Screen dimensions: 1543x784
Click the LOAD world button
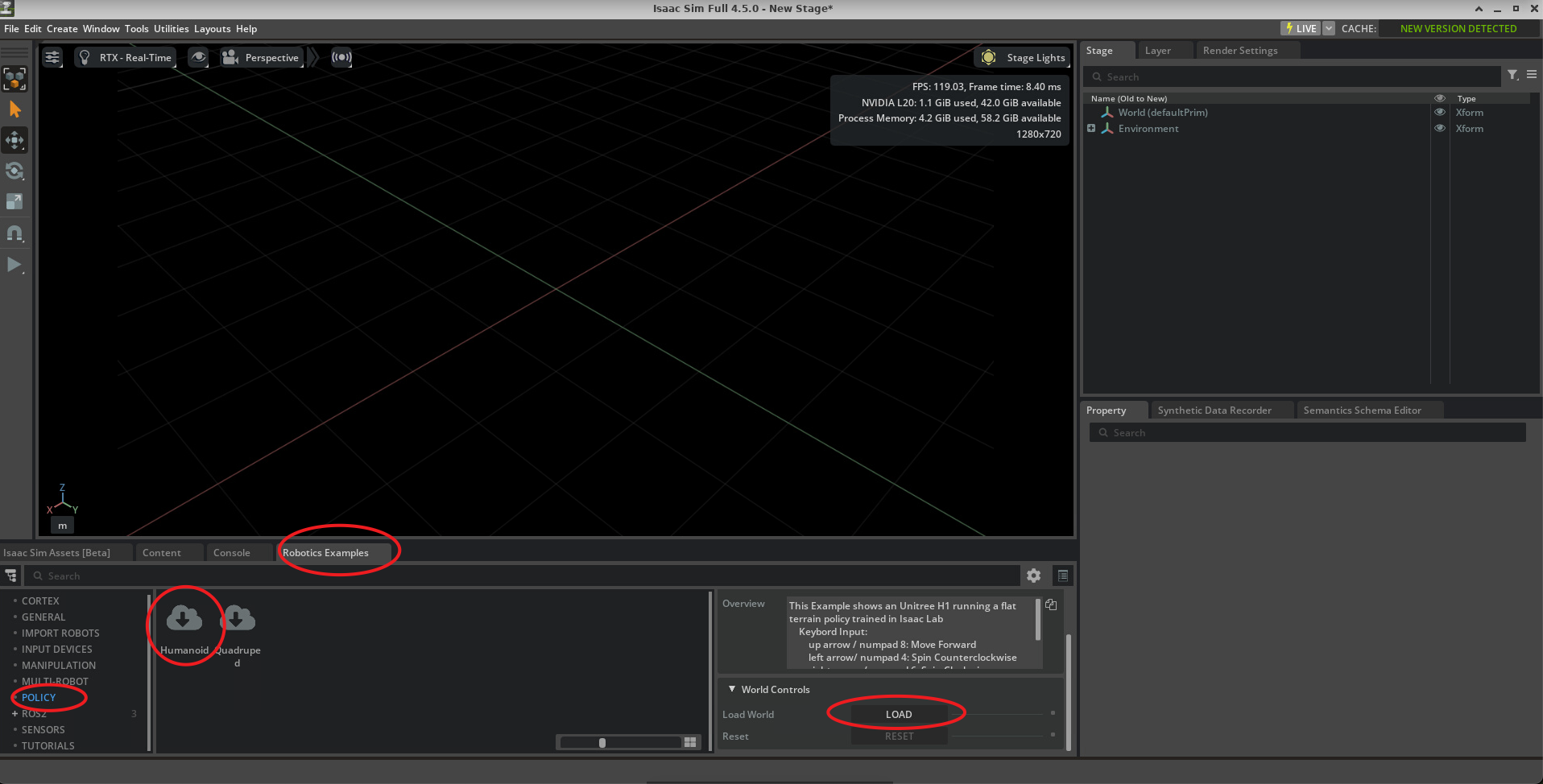pyautogui.click(x=899, y=715)
